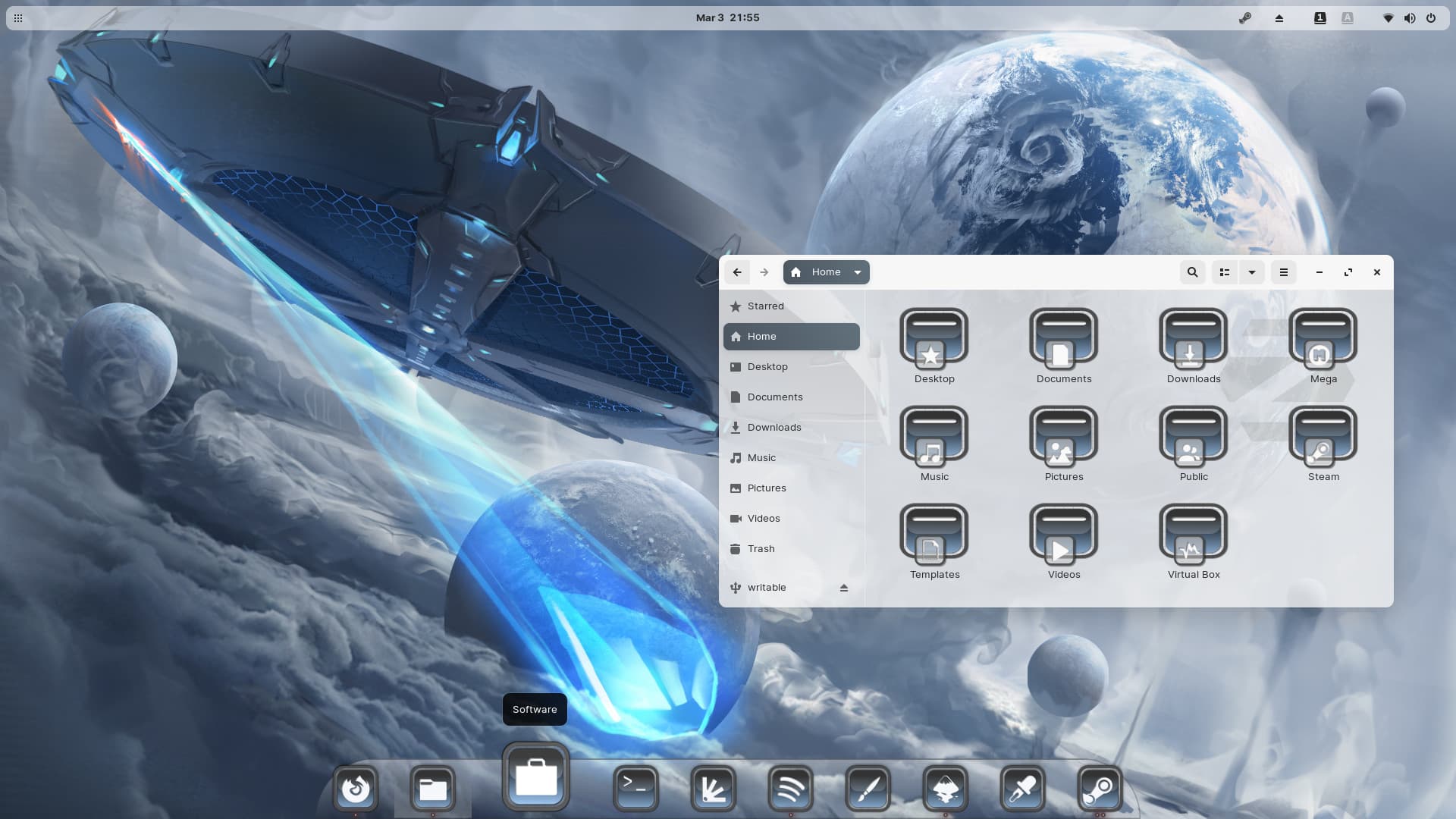This screenshot has height=819, width=1456.
Task: Open the clock and calendar menu
Action: click(727, 17)
